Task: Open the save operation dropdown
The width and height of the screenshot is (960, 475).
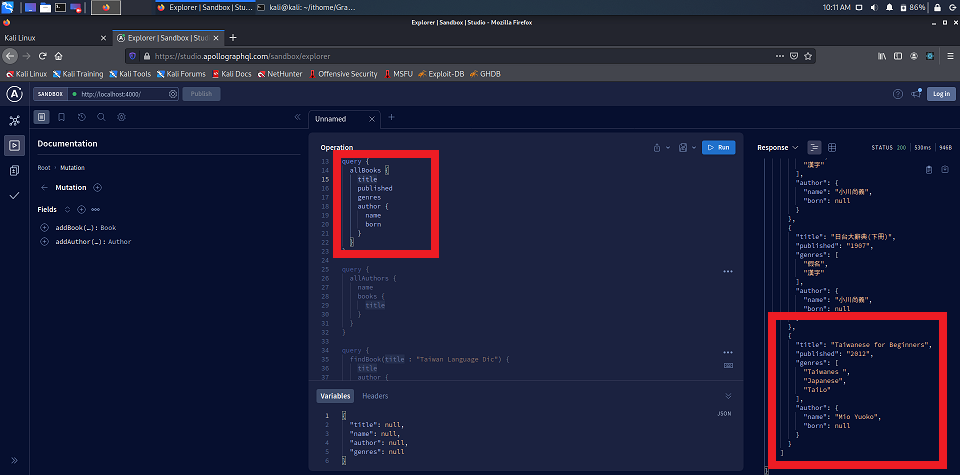Action: (688, 148)
